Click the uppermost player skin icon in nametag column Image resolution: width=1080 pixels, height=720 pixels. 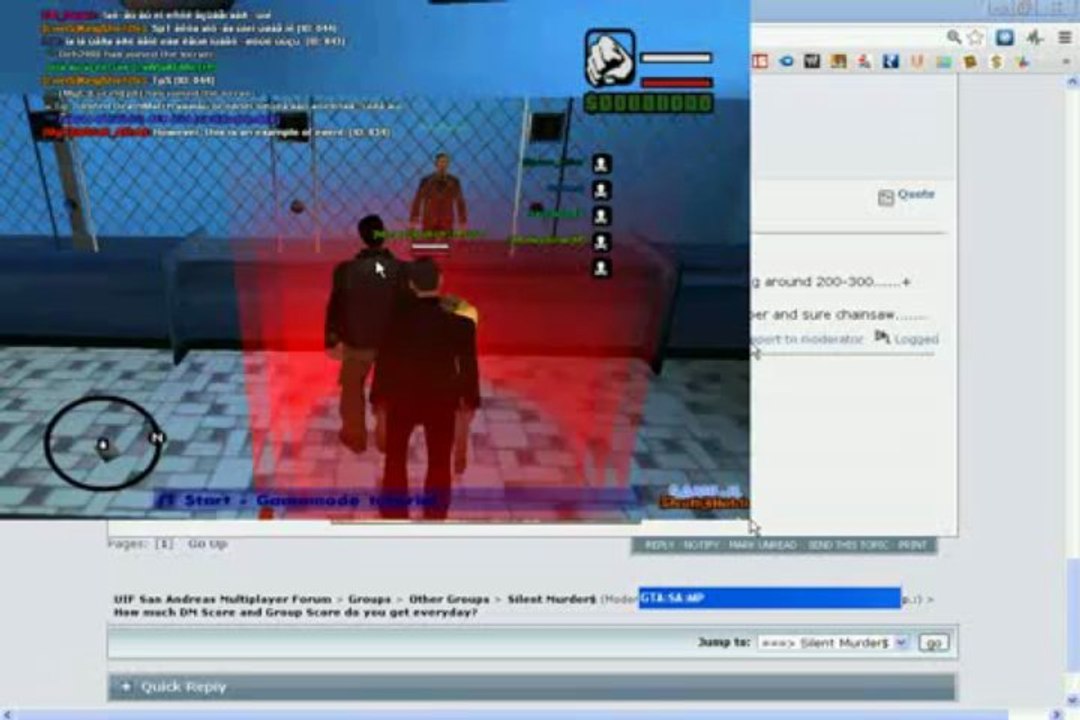tap(601, 164)
